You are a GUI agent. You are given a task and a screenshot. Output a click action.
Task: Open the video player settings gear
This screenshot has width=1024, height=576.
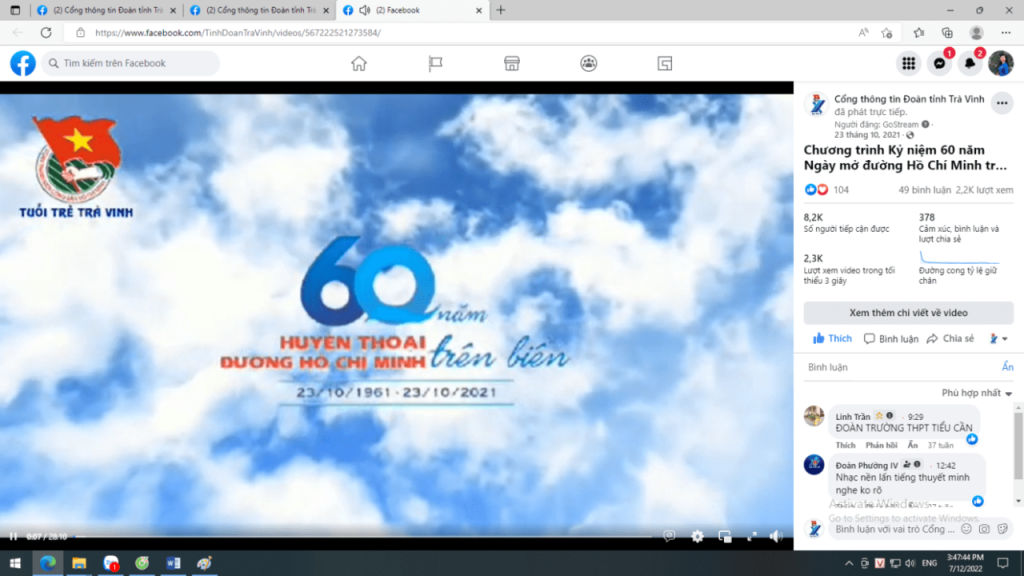click(696, 537)
